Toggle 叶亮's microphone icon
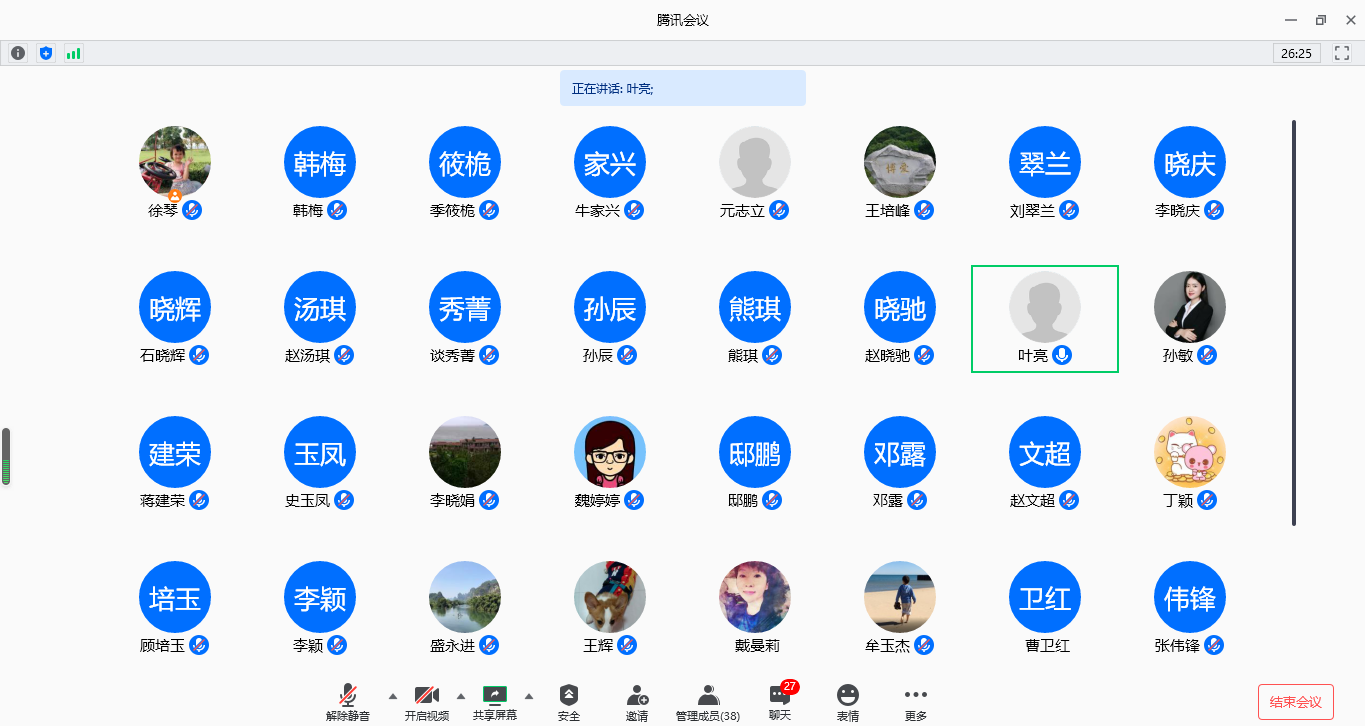The width and height of the screenshot is (1365, 726). click(x=1062, y=355)
